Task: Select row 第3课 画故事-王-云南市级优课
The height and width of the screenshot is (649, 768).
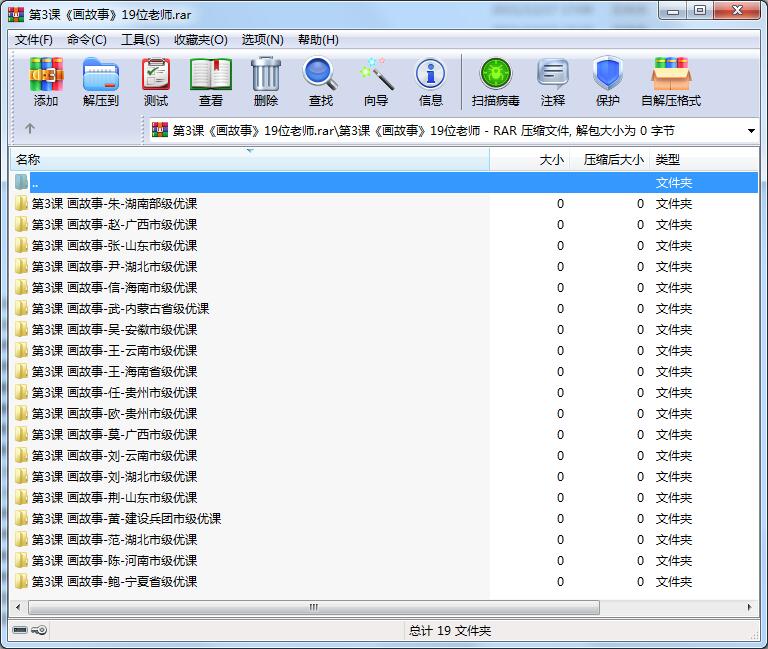Action: 384,351
